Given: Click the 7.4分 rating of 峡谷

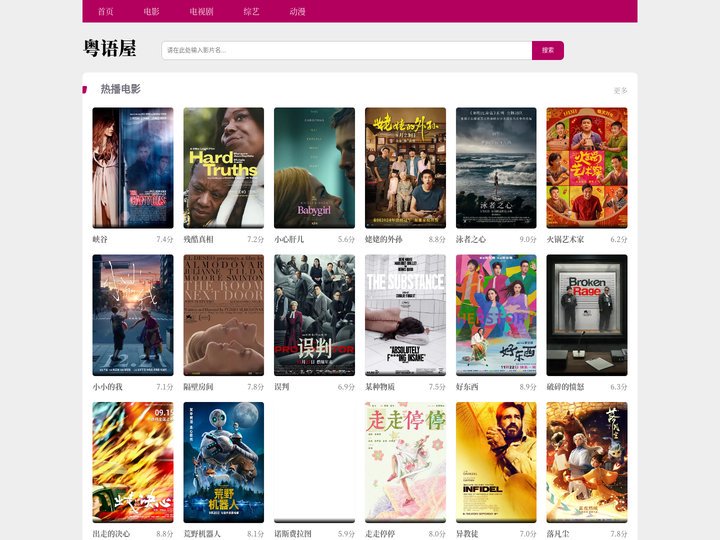Looking at the screenshot, I should [165, 239].
